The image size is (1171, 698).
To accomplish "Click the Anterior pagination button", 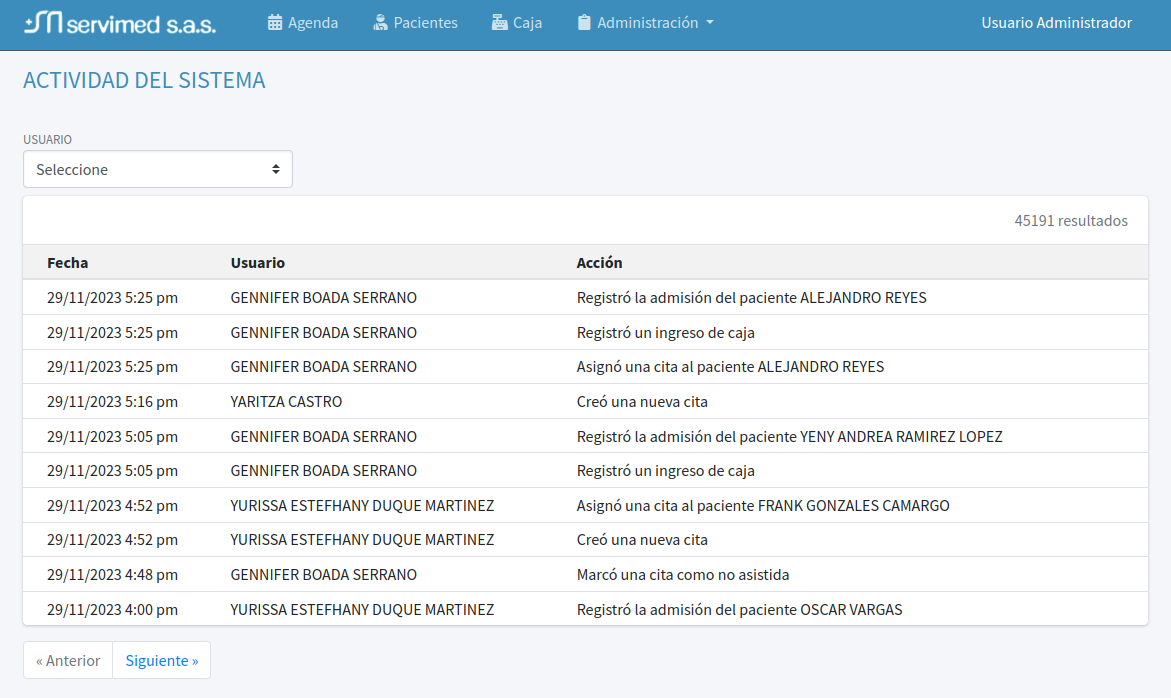I will pos(68,661).
